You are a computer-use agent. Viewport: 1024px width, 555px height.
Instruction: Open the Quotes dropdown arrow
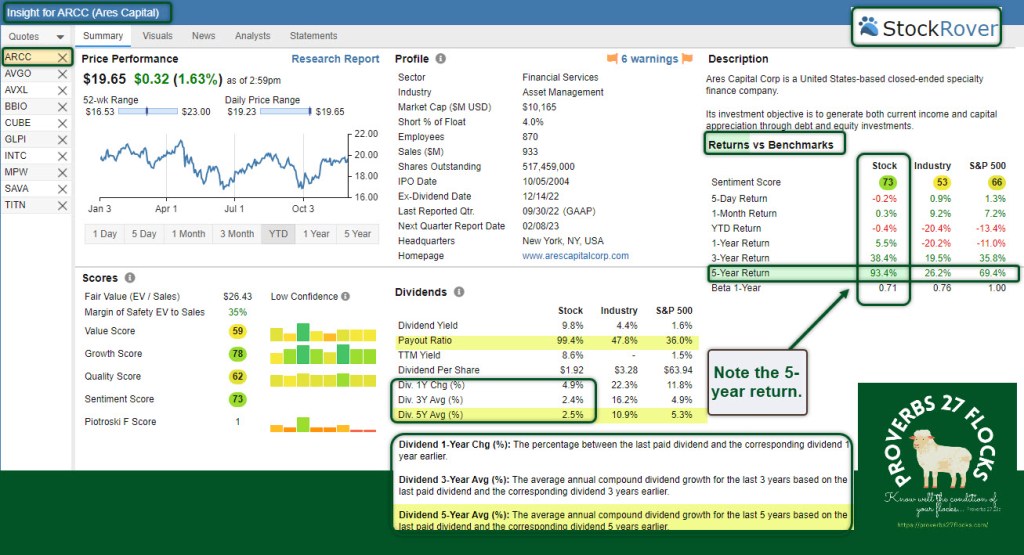(x=59, y=37)
